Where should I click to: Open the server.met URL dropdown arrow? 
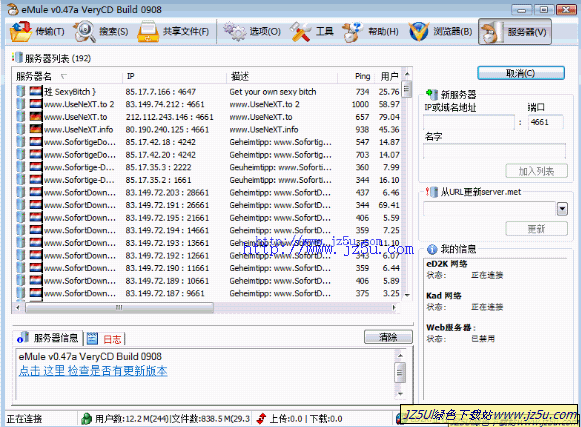click(x=562, y=209)
